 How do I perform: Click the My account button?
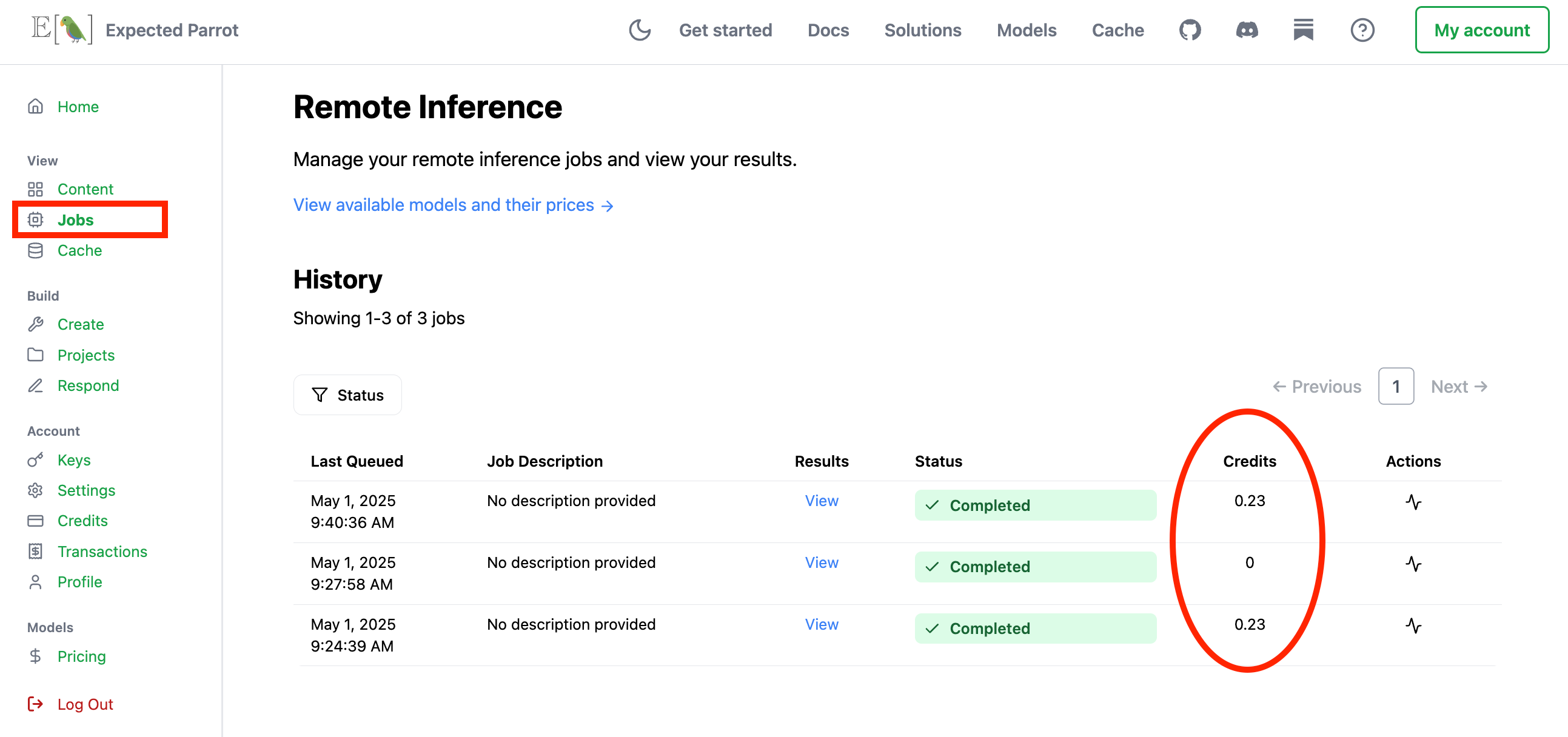click(x=1481, y=30)
